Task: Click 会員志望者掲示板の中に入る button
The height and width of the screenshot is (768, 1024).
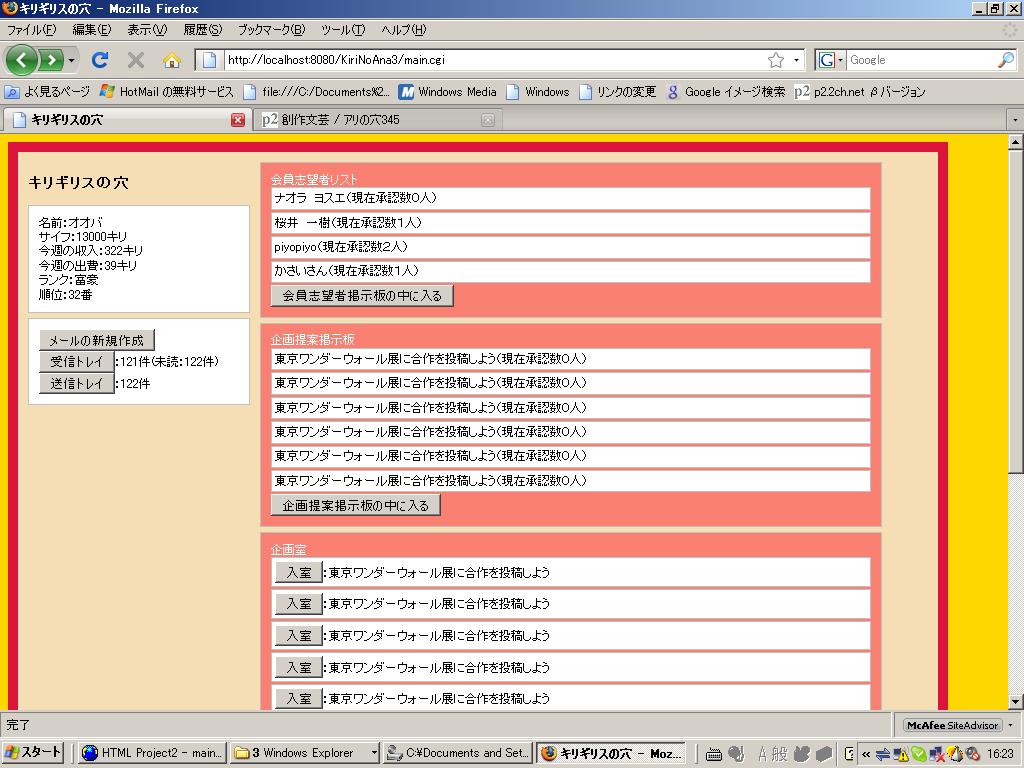Action: point(362,295)
